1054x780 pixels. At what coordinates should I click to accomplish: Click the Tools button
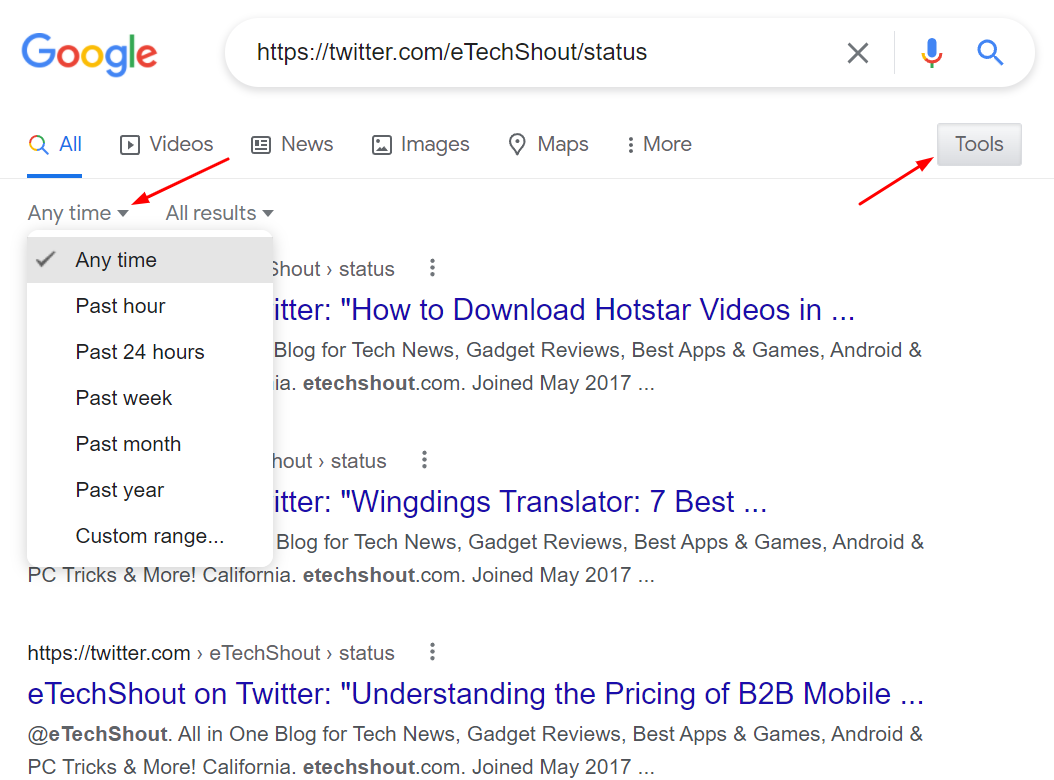(x=978, y=145)
